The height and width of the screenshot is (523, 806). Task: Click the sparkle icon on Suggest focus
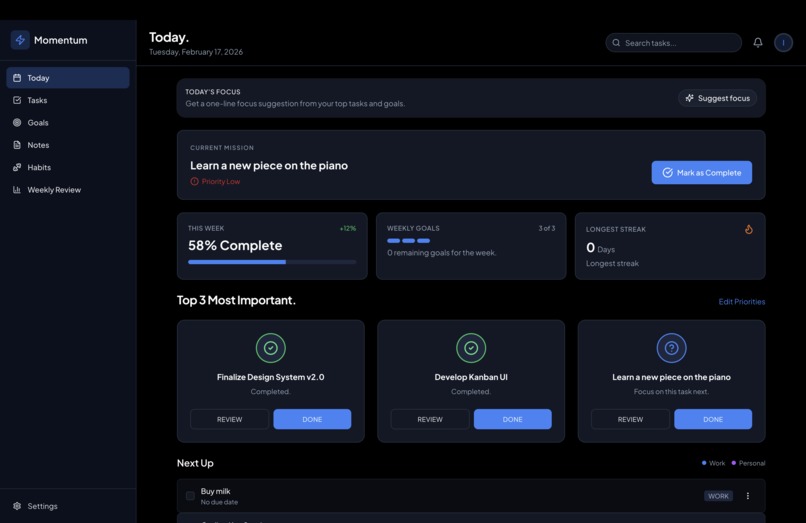tap(689, 98)
